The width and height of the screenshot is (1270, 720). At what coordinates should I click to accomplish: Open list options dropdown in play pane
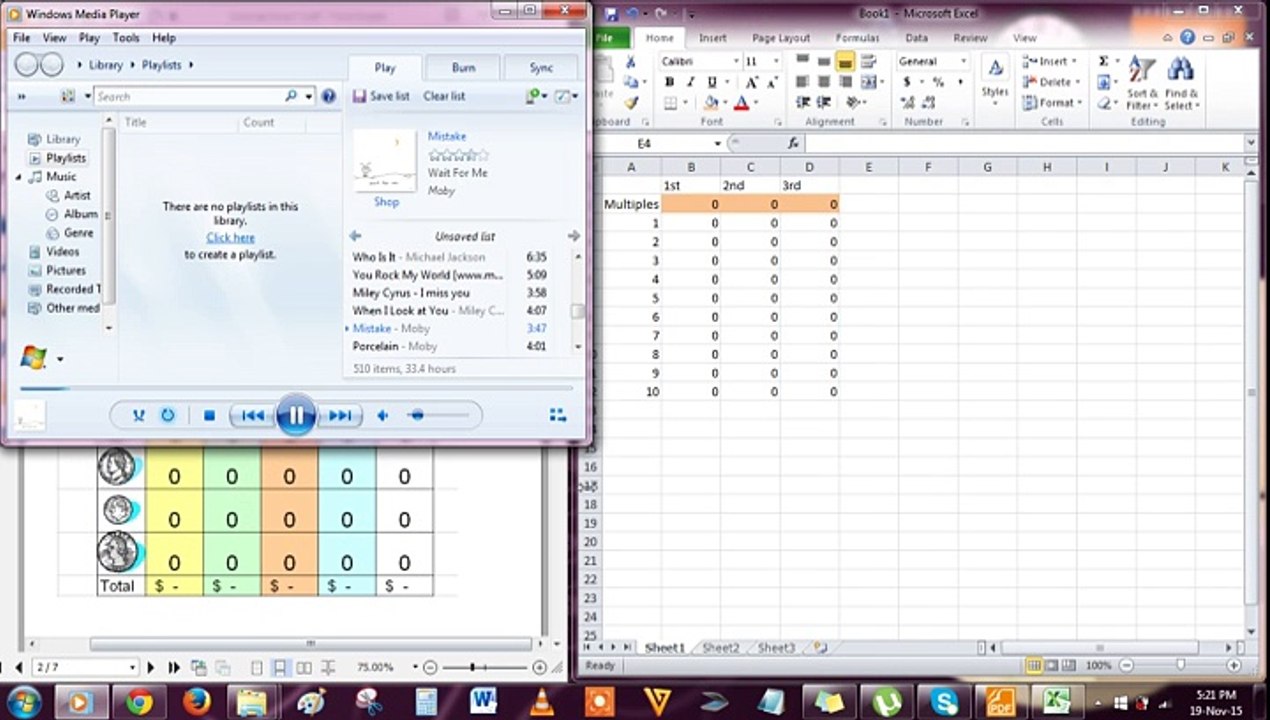tap(566, 96)
